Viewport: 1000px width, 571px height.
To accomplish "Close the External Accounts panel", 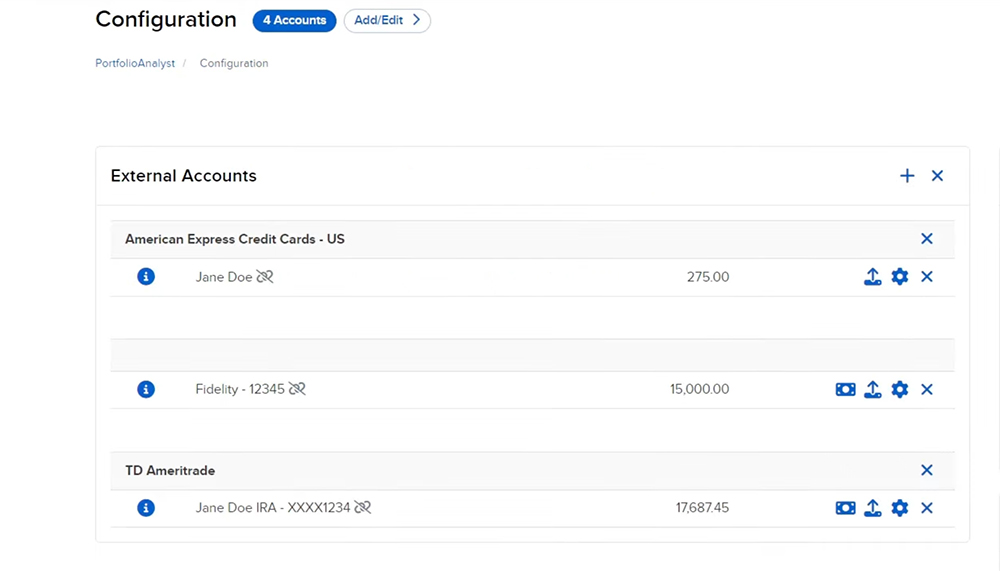I will 937,176.
